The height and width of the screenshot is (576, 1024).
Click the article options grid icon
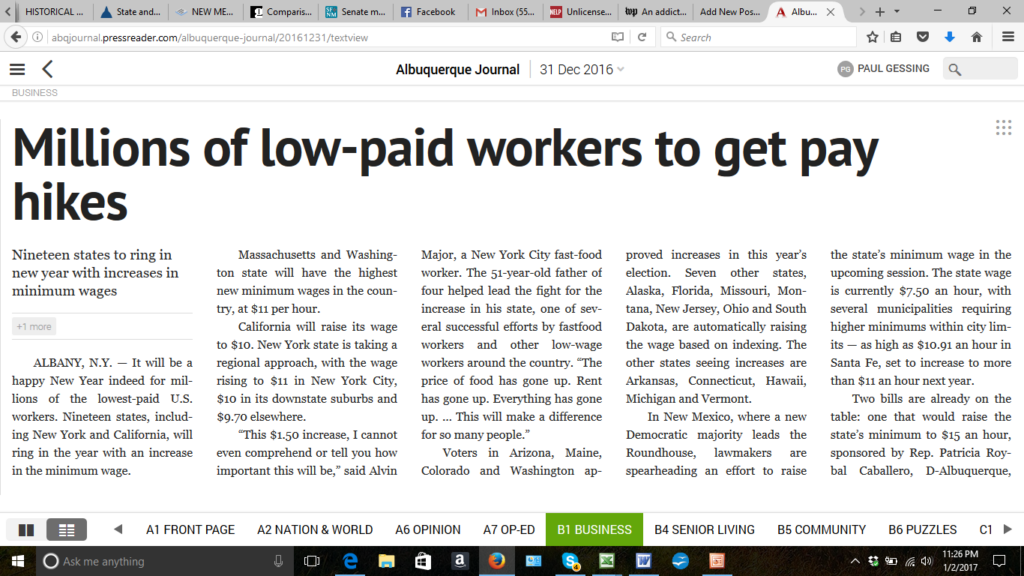coord(1003,127)
